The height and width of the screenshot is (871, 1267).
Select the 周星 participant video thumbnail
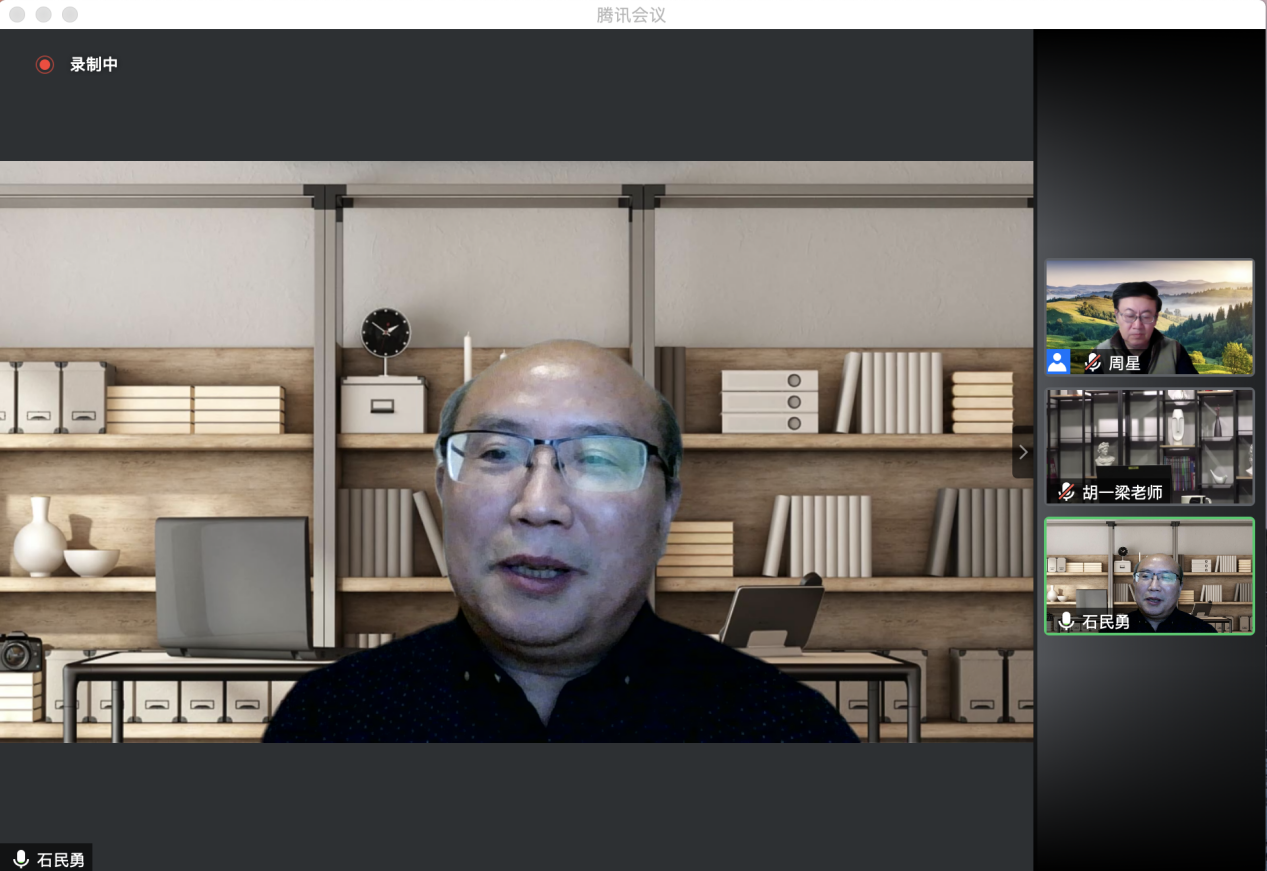pos(1149,317)
